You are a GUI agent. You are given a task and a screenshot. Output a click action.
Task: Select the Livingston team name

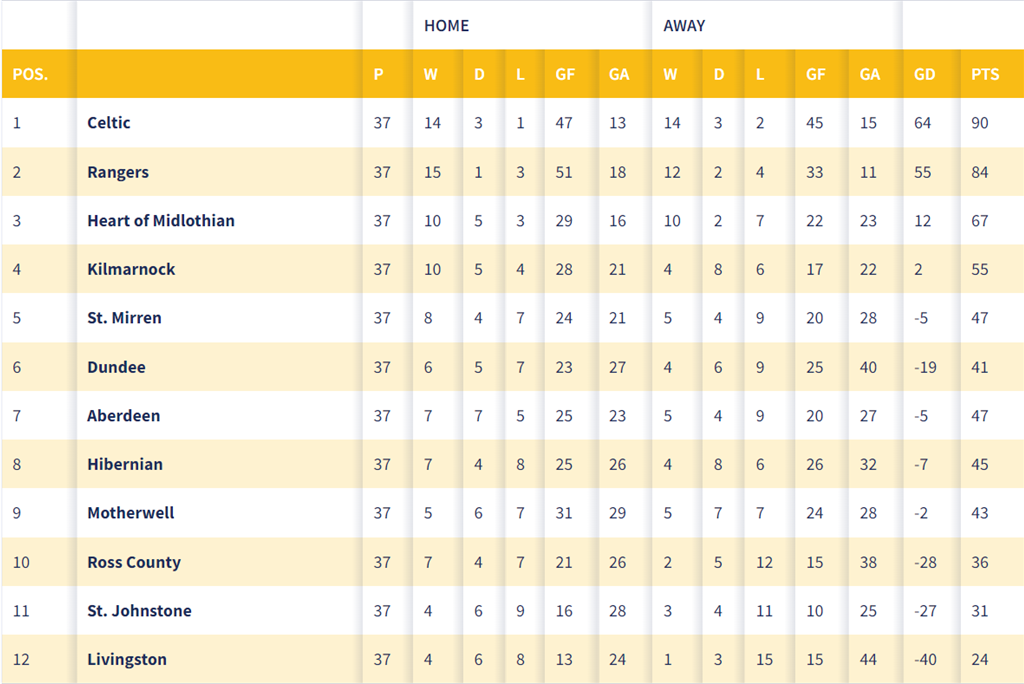coord(127,660)
